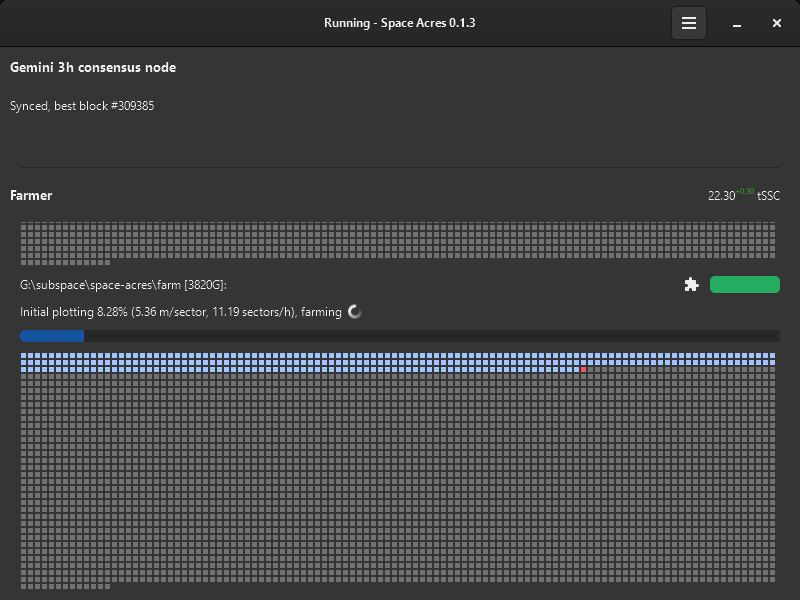Select the Farmer section heading
The image size is (800, 600).
pyautogui.click(x=31, y=196)
